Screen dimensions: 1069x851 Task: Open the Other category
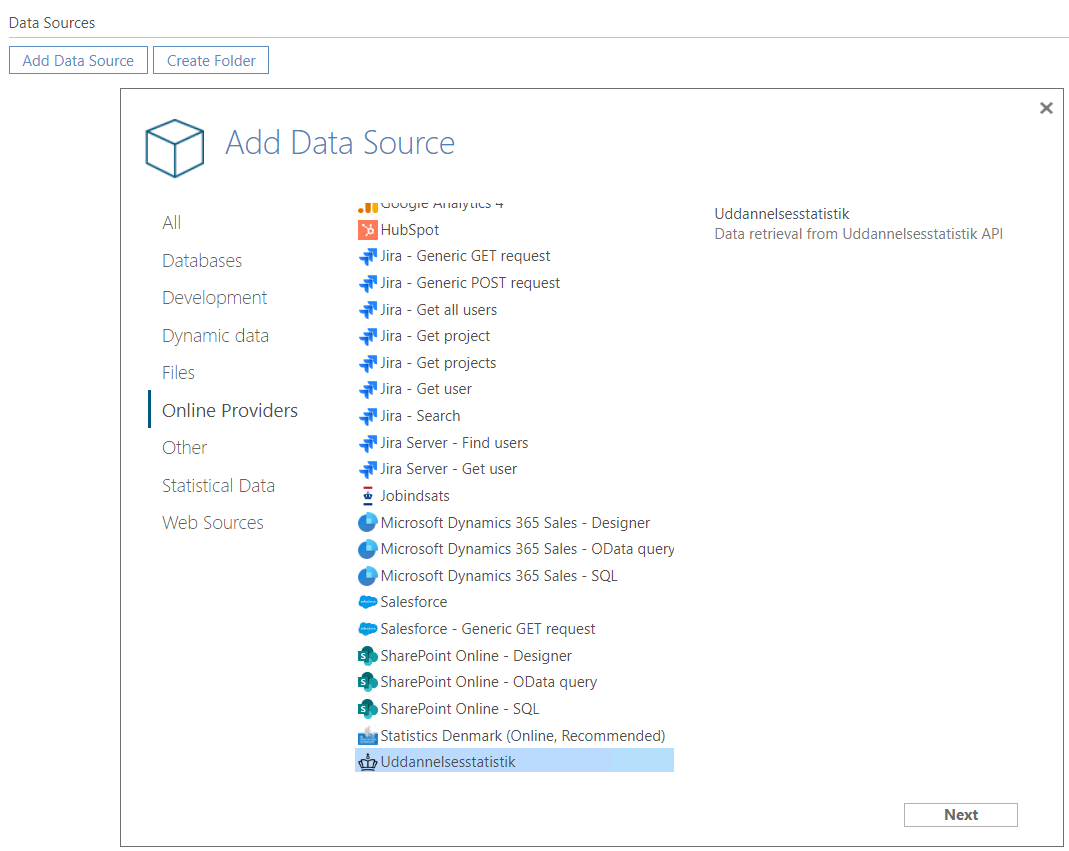click(184, 448)
